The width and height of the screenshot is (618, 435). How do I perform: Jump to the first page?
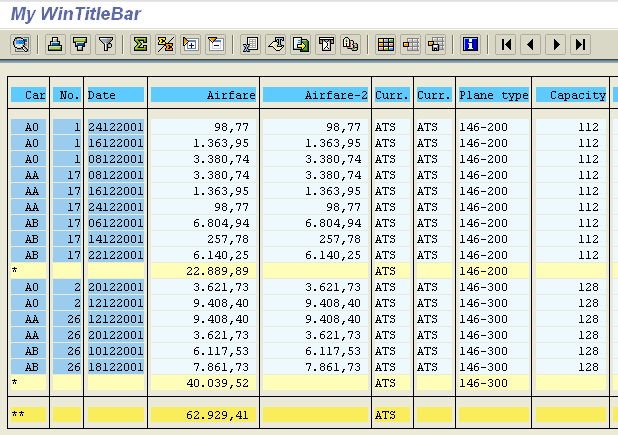click(x=506, y=44)
